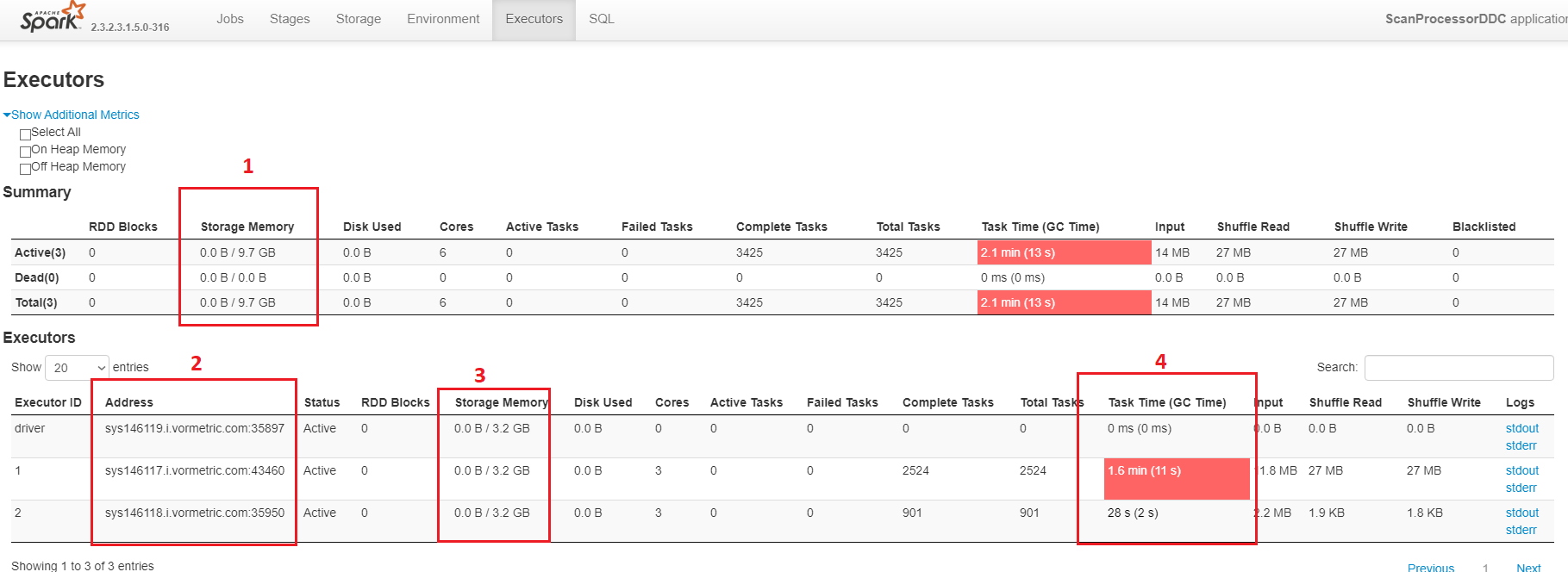The width and height of the screenshot is (1568, 572).
Task: Open the Storage tab
Action: pyautogui.click(x=359, y=19)
